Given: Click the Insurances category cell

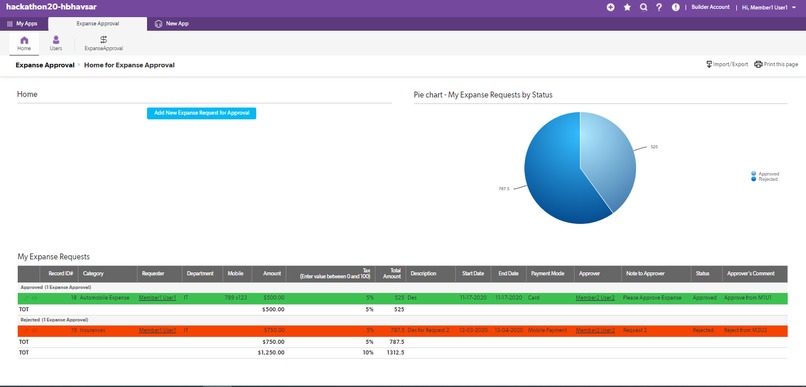Looking at the screenshot, I should tap(93, 330).
